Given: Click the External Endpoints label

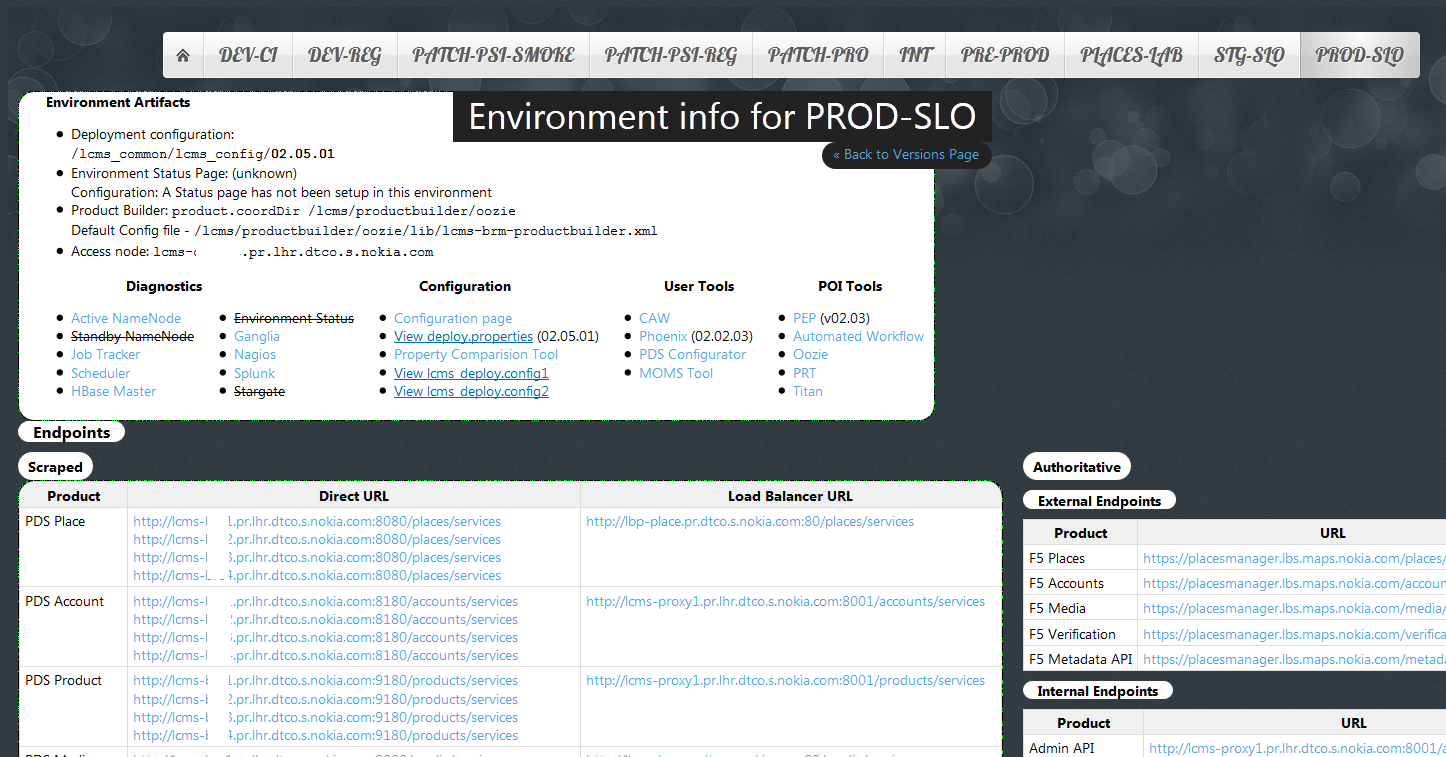Looking at the screenshot, I should pyautogui.click(x=1099, y=501).
